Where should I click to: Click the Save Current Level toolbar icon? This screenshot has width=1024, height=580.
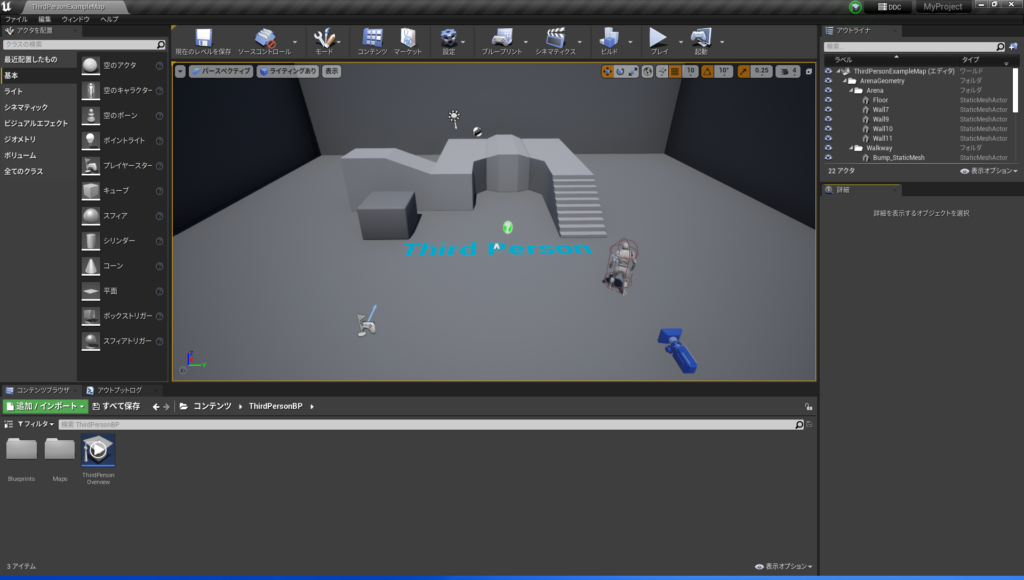(x=203, y=39)
